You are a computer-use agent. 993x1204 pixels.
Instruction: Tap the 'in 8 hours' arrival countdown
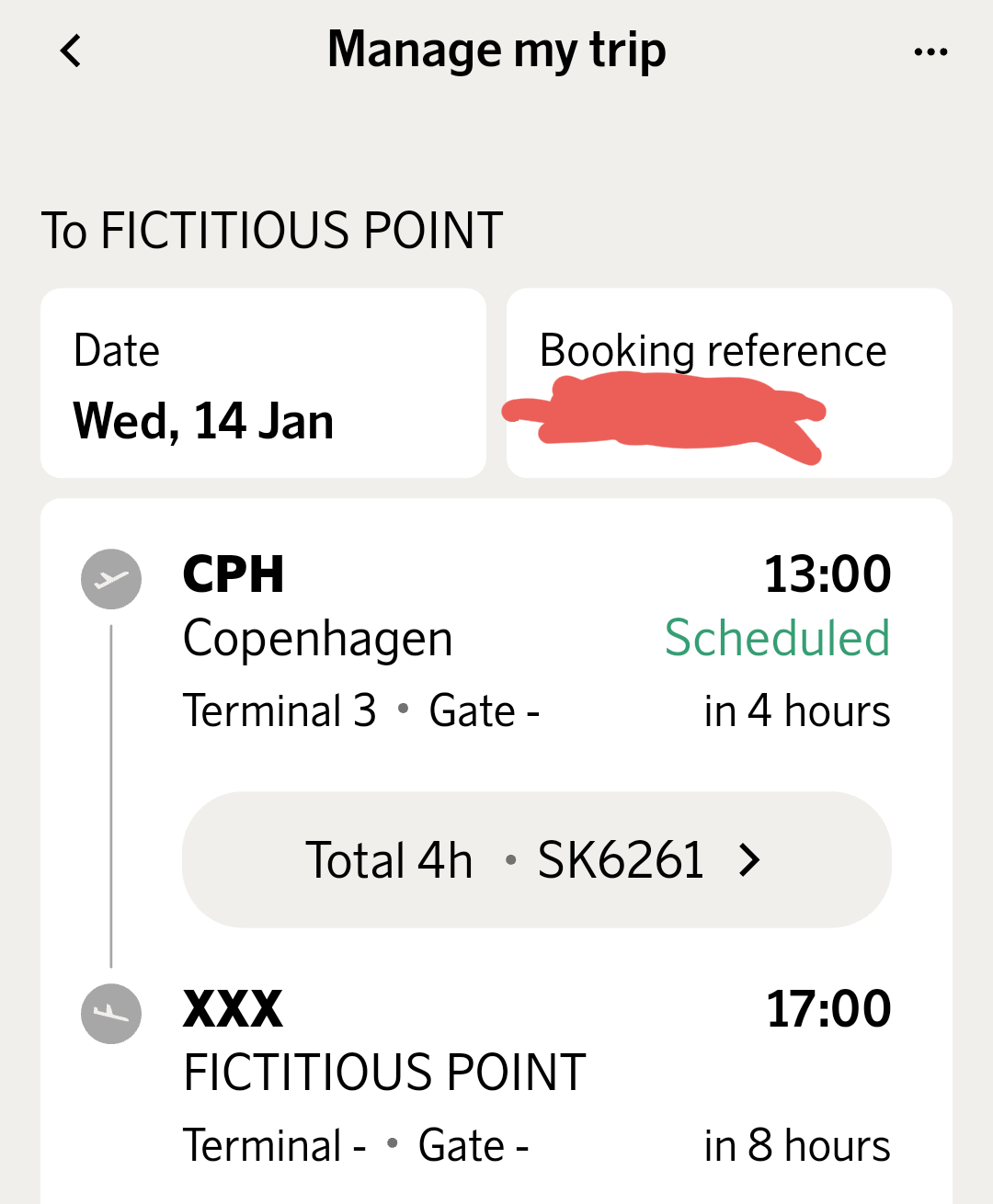tap(796, 1146)
